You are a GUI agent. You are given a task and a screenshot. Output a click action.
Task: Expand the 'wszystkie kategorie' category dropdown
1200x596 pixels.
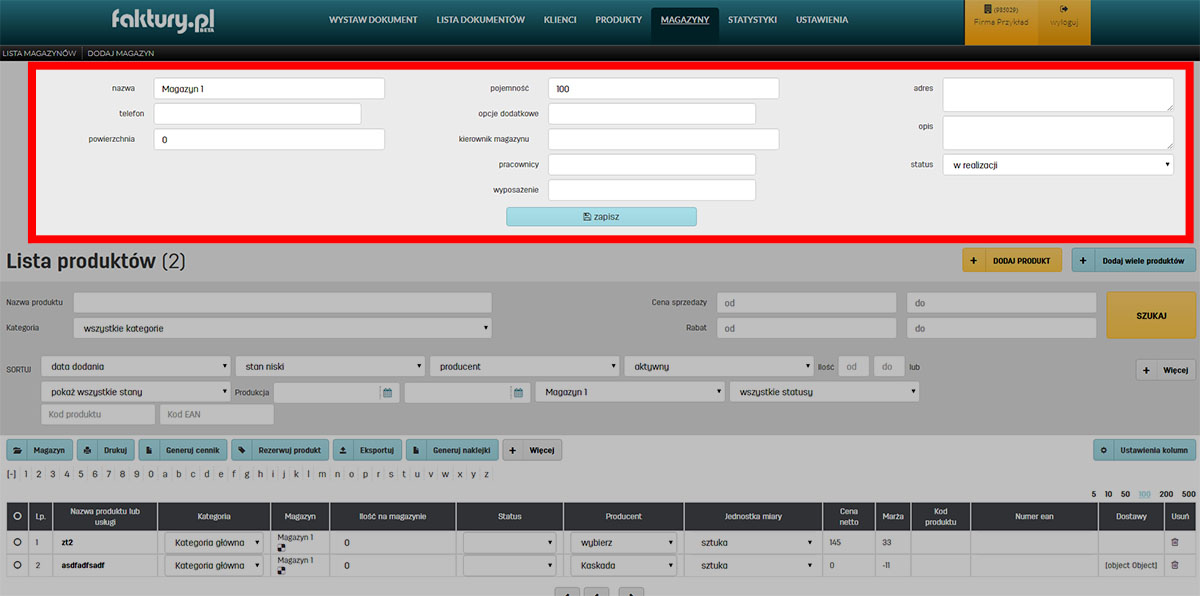282,327
